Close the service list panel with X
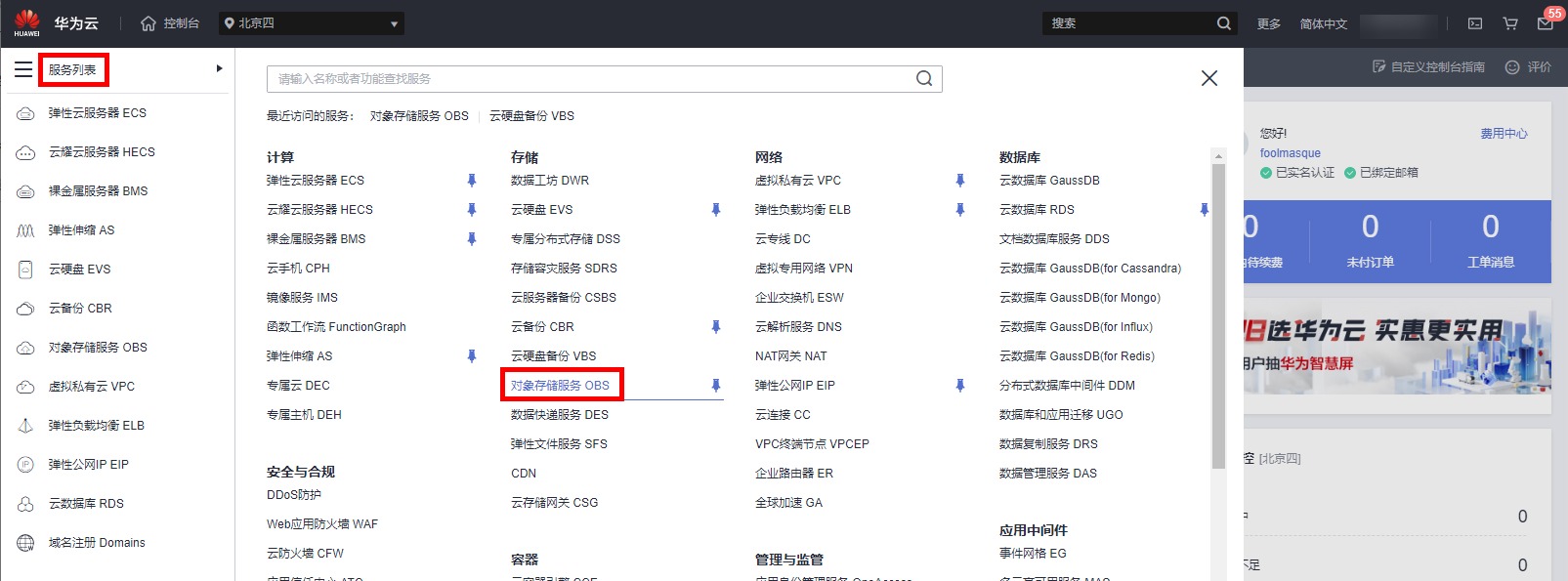The image size is (1568, 581). point(1208,78)
